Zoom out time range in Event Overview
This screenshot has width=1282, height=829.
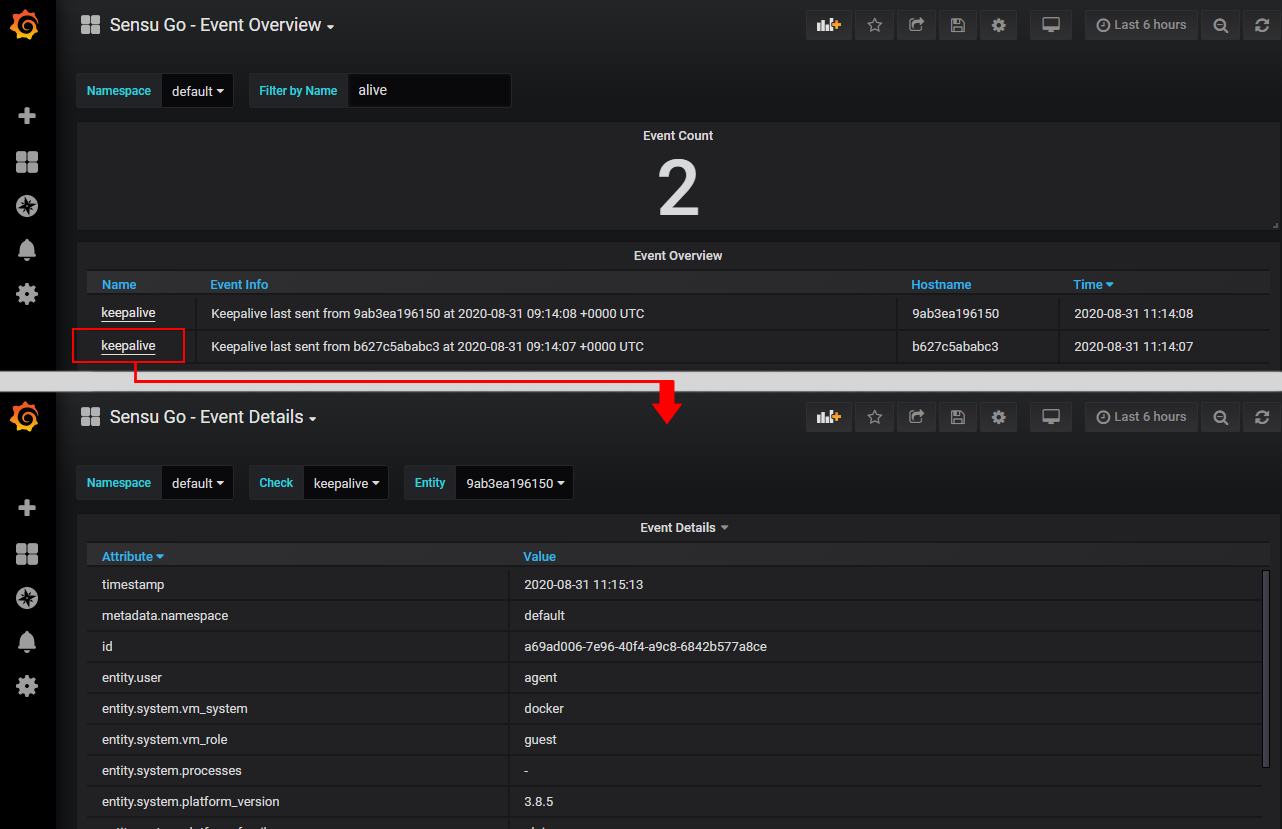coord(1221,25)
